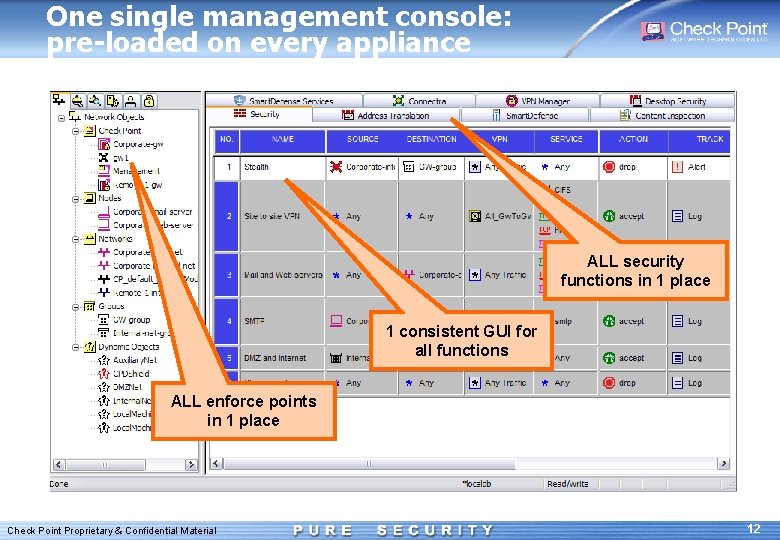Click the GW-group destination in the Stealth rule
This screenshot has height=540, width=780.
(431, 168)
